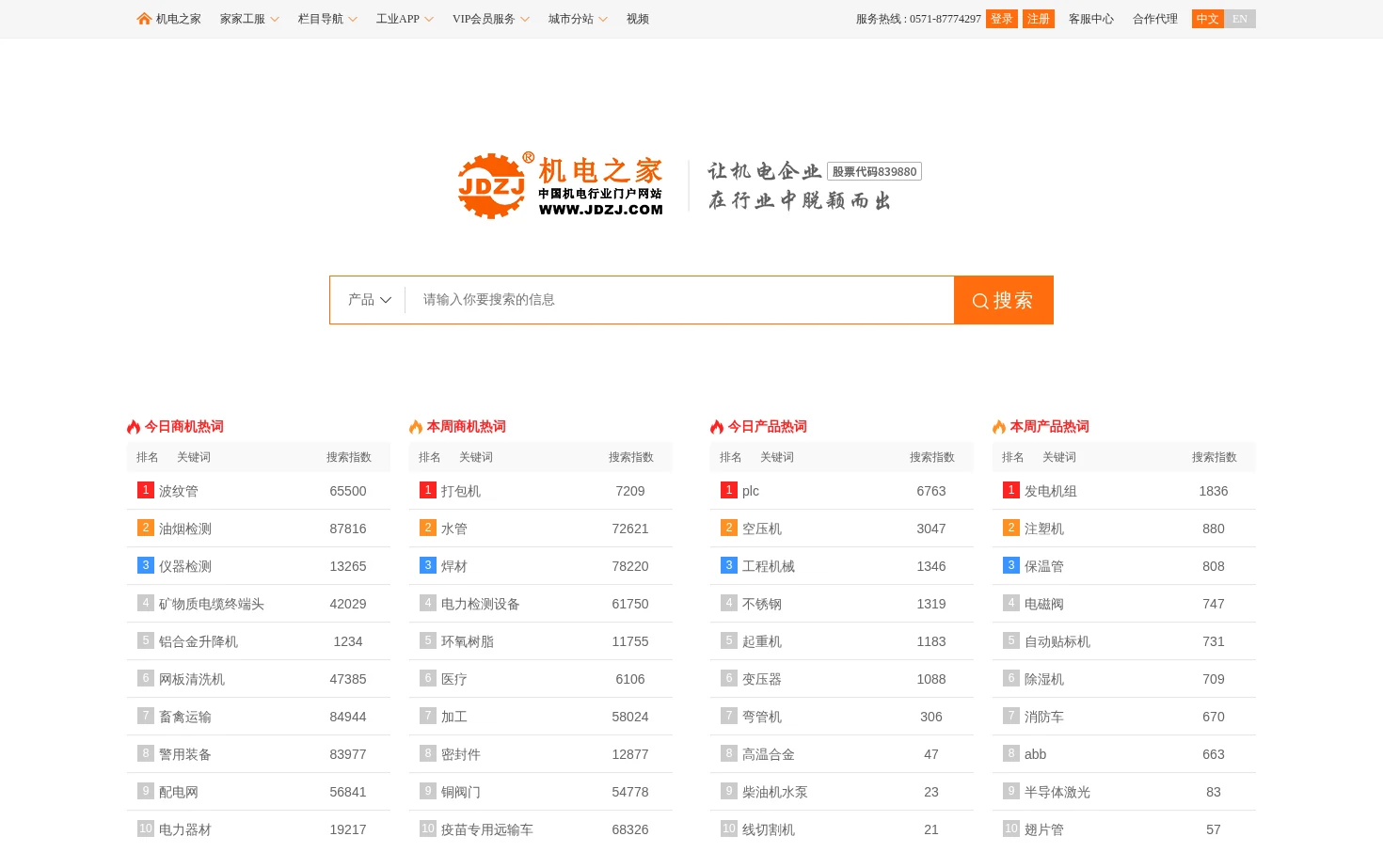Click the 服务热线 phone number

pyautogui.click(x=946, y=19)
